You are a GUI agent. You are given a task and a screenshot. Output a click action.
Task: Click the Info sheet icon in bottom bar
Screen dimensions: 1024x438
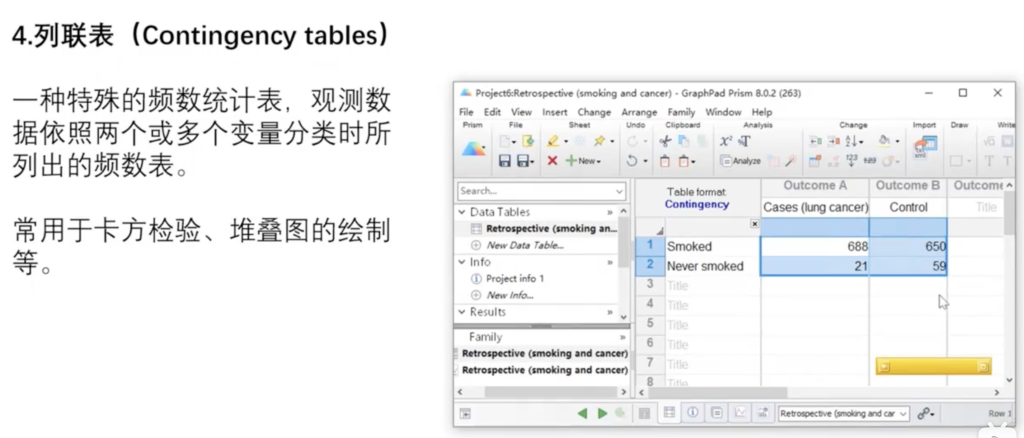tap(692, 413)
